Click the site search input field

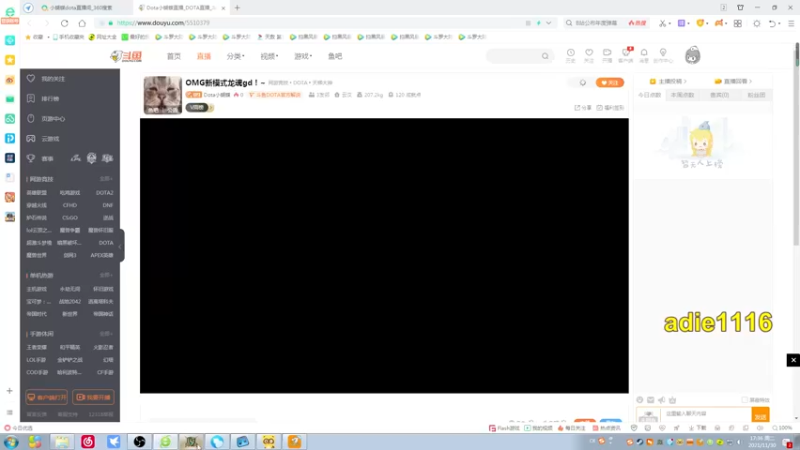(514, 56)
